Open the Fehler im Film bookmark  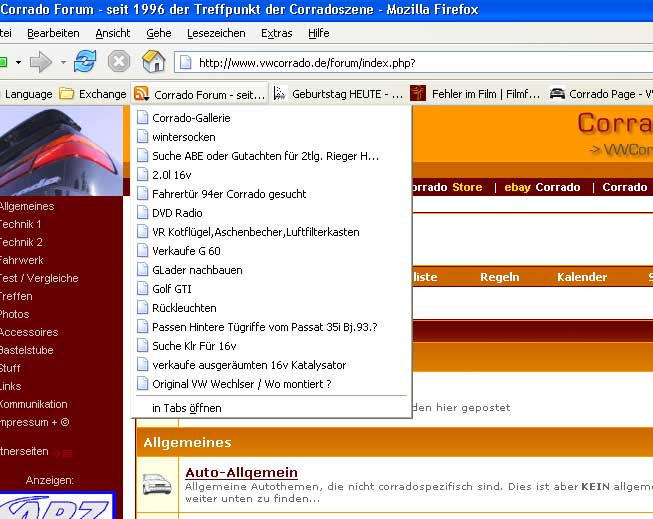click(475, 94)
